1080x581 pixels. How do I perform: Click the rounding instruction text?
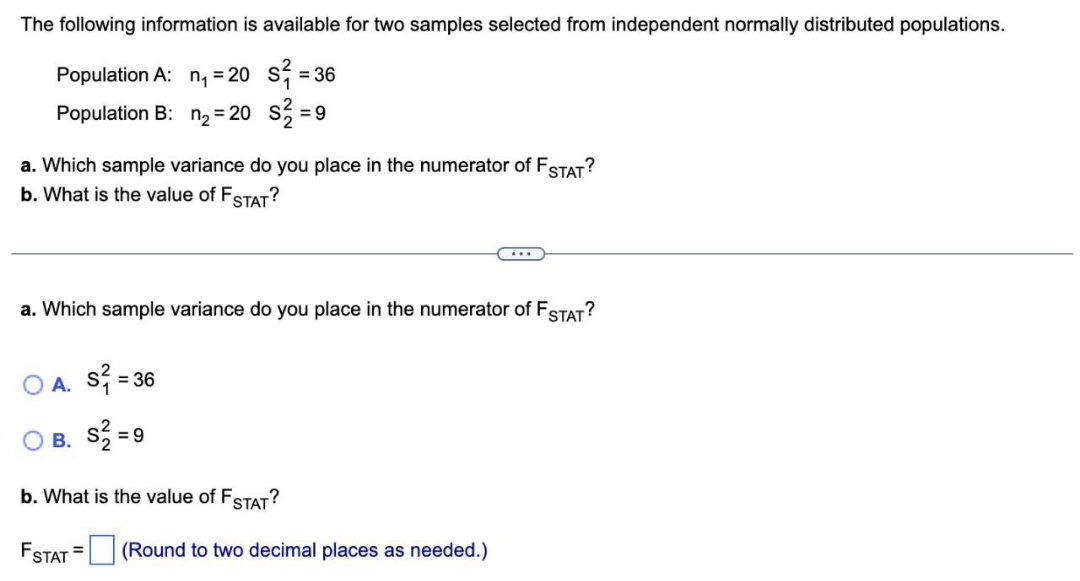pos(303,550)
